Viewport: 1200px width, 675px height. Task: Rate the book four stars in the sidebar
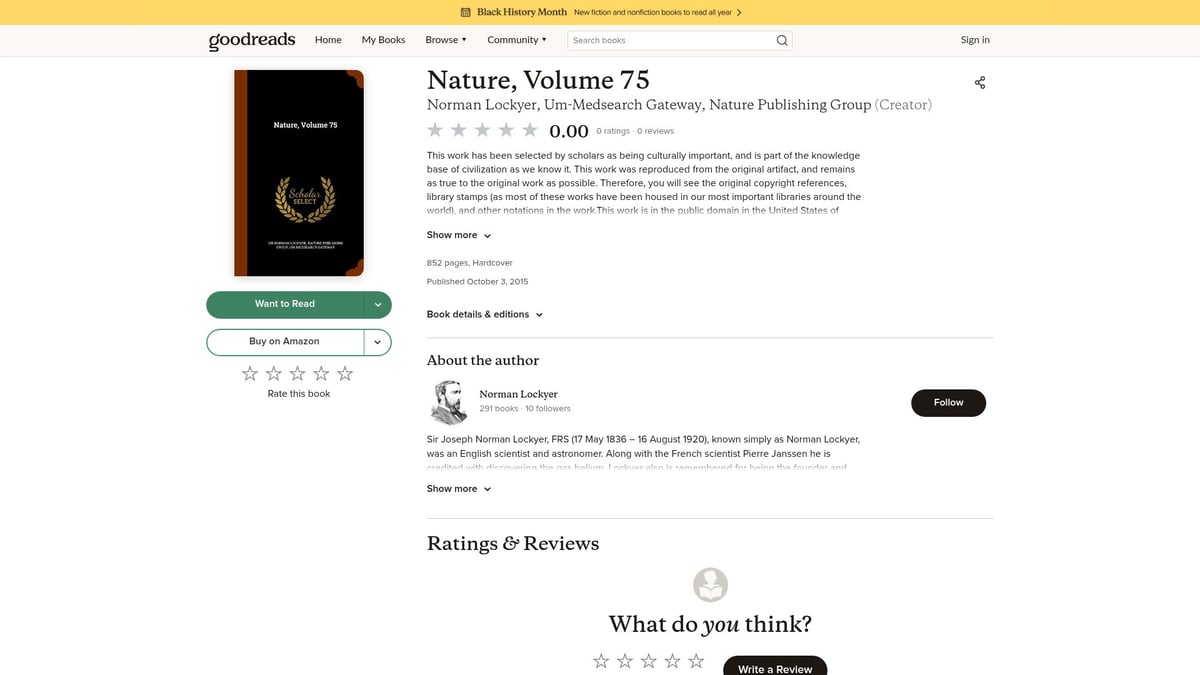321,373
